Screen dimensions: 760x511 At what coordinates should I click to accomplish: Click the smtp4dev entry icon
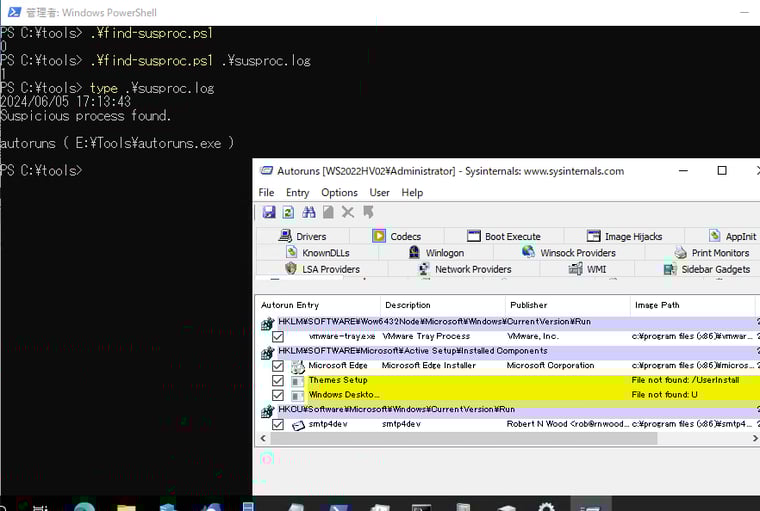(298, 425)
